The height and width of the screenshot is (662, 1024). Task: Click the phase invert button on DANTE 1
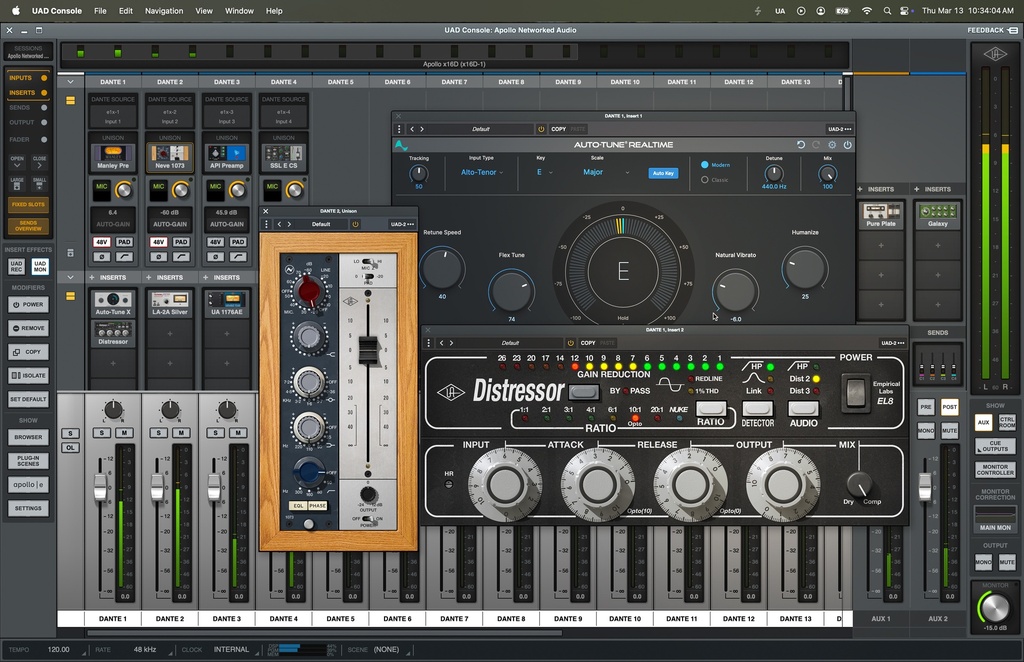click(x=101, y=257)
